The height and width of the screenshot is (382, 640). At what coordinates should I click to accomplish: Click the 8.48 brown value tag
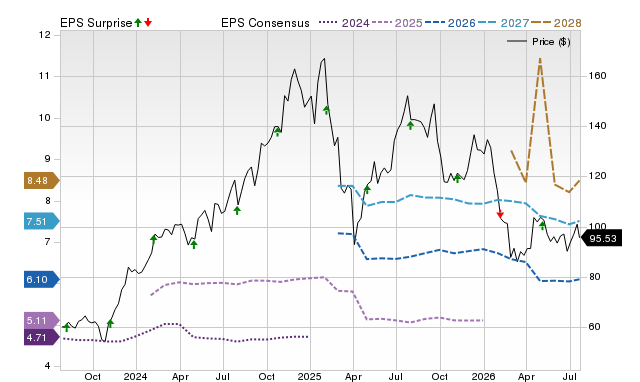tap(42, 180)
